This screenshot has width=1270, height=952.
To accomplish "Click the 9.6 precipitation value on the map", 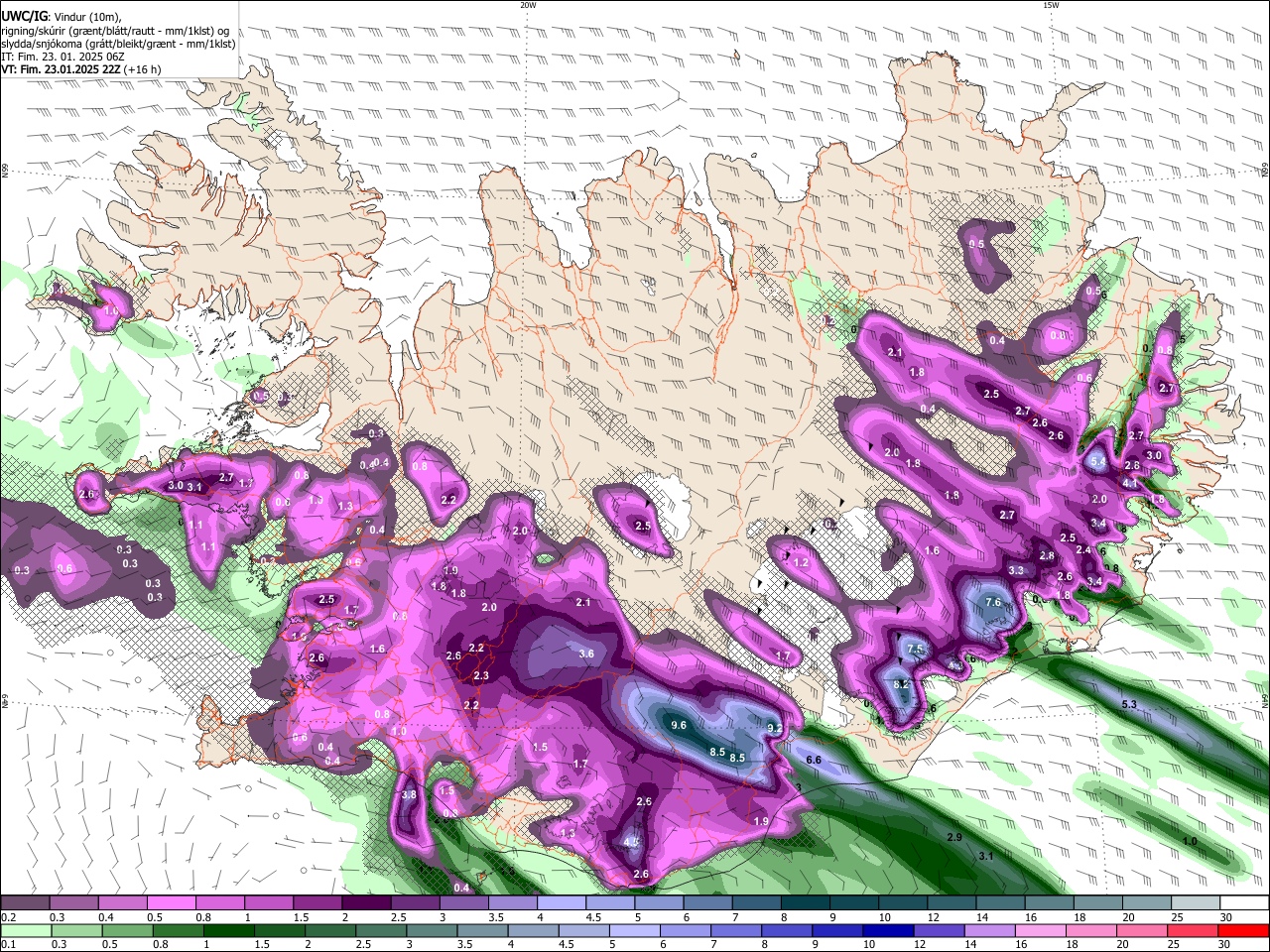I will (x=679, y=725).
